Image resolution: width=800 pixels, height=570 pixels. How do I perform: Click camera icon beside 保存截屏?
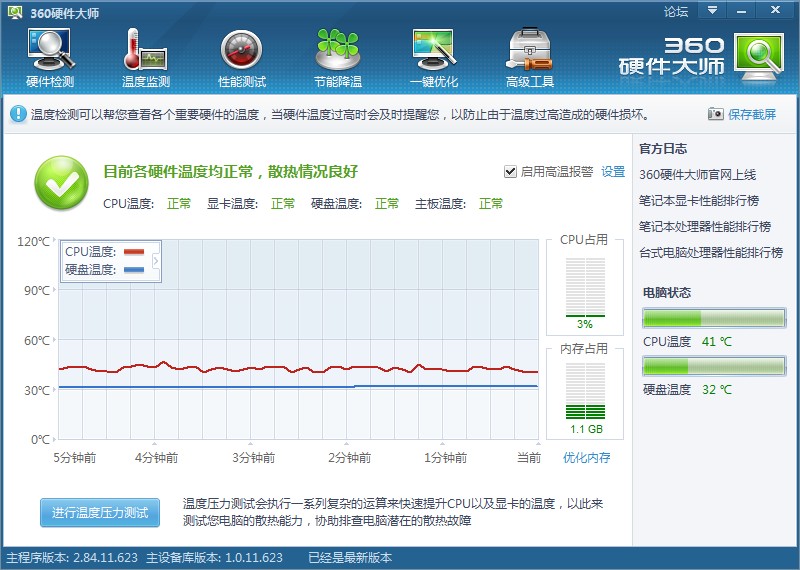pyautogui.click(x=715, y=114)
